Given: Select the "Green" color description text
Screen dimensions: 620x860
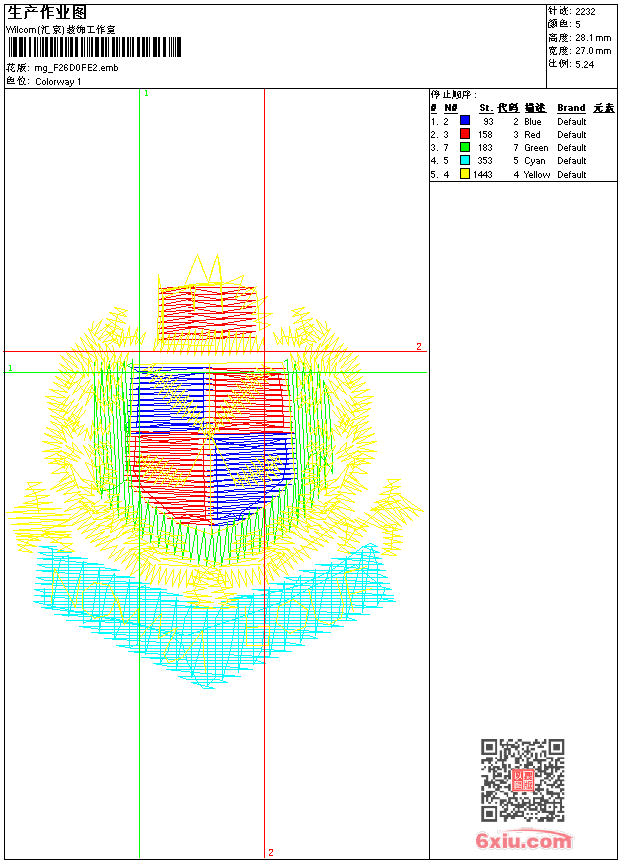Looking at the screenshot, I should coord(536,148).
